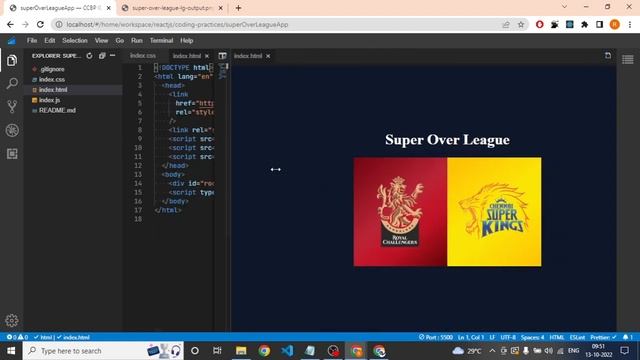Image resolution: width=640 pixels, height=360 pixels.
Task: Open Visual Studio Code from taskbar
Action: 287,351
